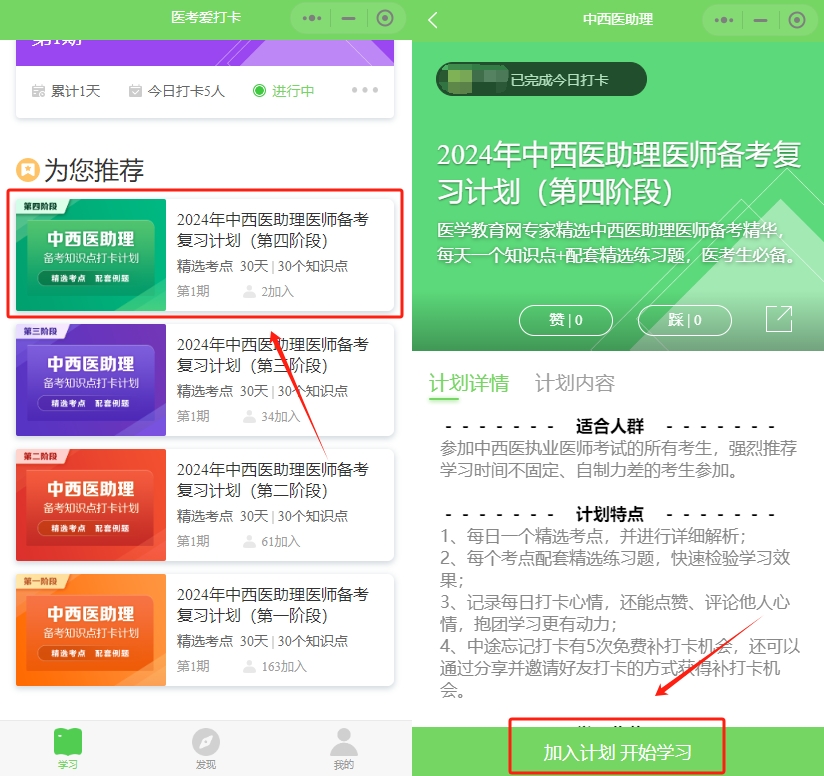Open three-dot options next to 进行中
The image size is (824, 776).
pyautogui.click(x=365, y=91)
